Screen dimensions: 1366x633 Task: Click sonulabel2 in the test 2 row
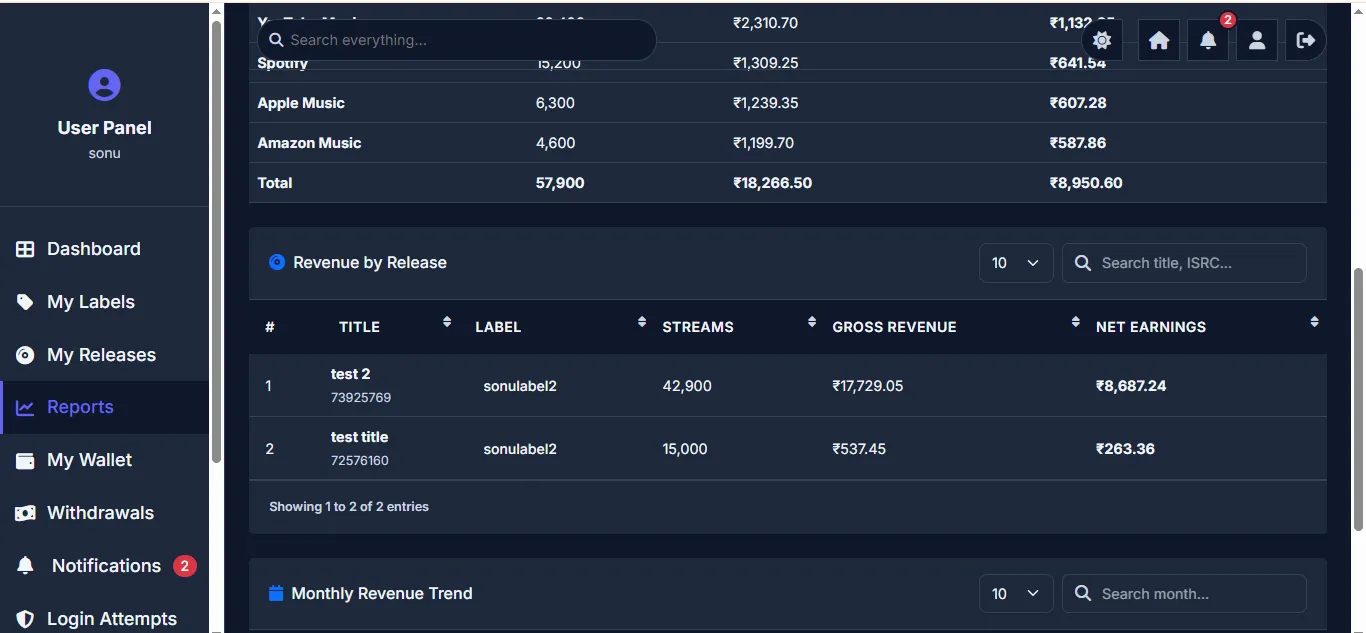pos(520,386)
